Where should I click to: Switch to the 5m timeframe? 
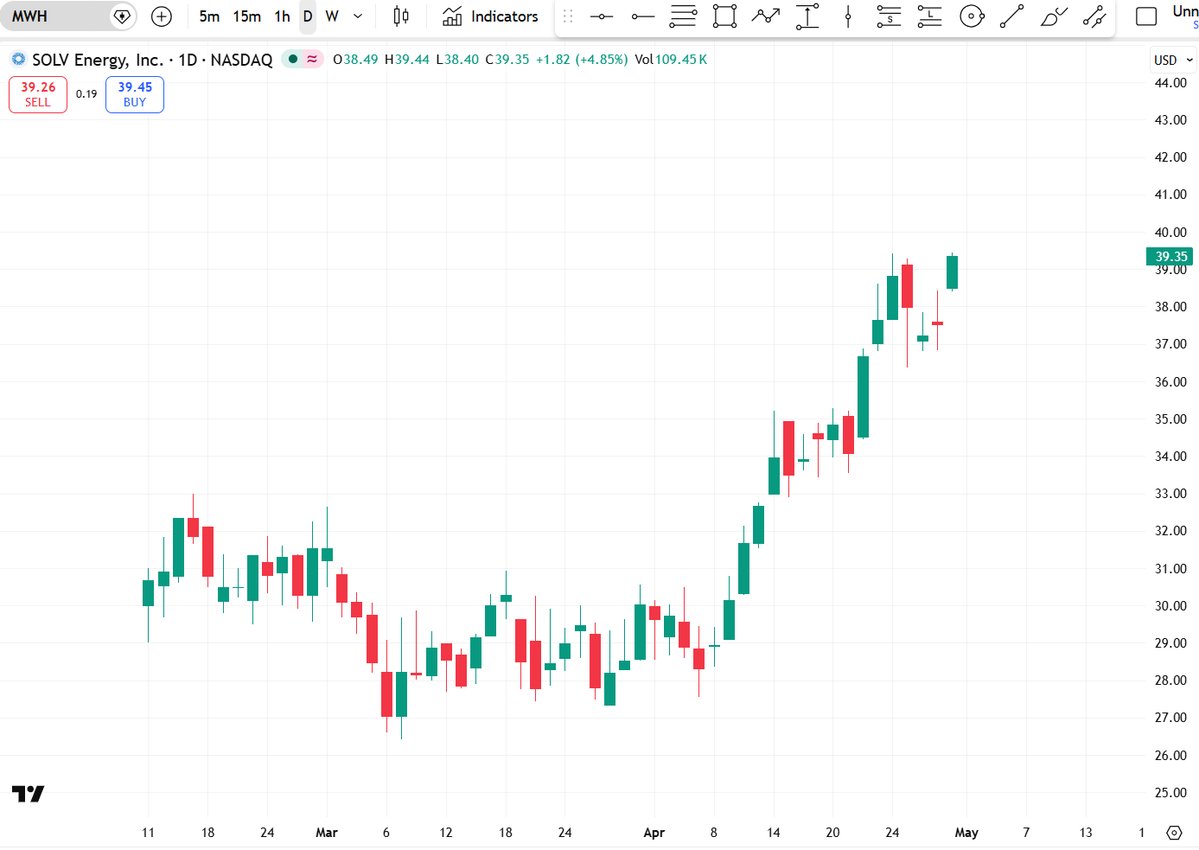(x=209, y=16)
